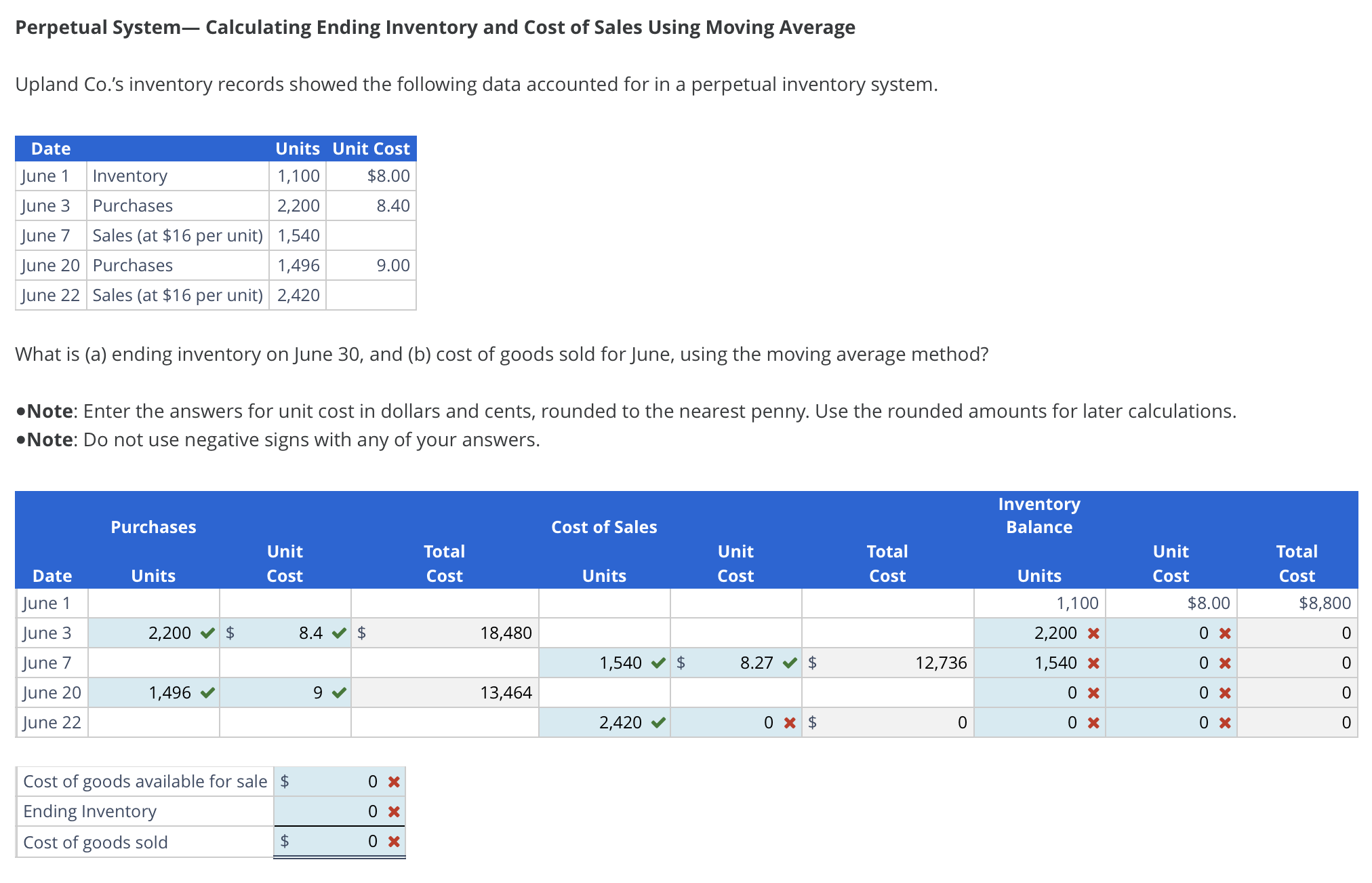Select the June 3 purchase unit cost input showing 8.4
The height and width of the screenshot is (883, 1372).
pyautogui.click(x=291, y=633)
